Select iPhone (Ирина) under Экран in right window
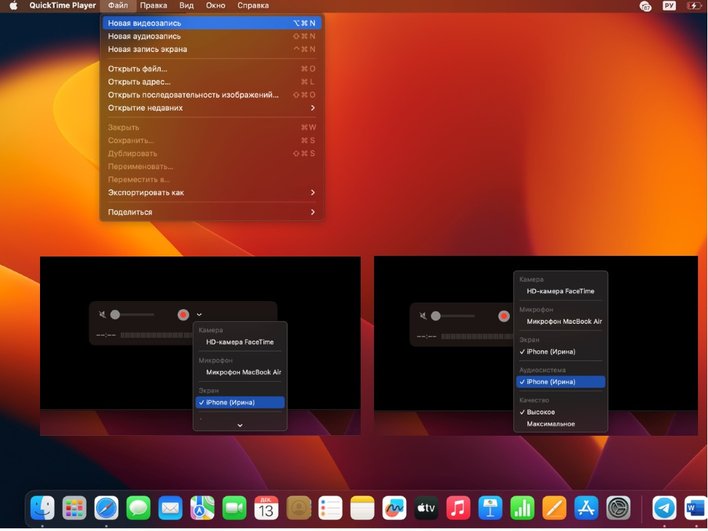Viewport: 708px width, 531px height. point(560,351)
